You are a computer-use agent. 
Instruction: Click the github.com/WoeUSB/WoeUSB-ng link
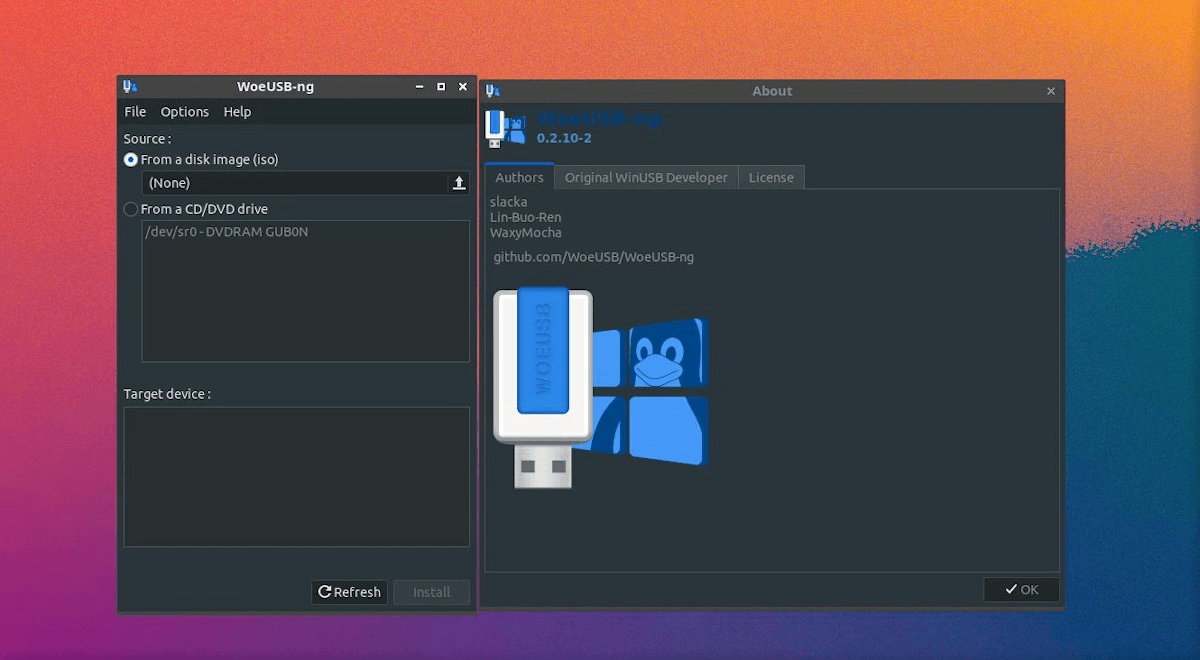click(594, 257)
